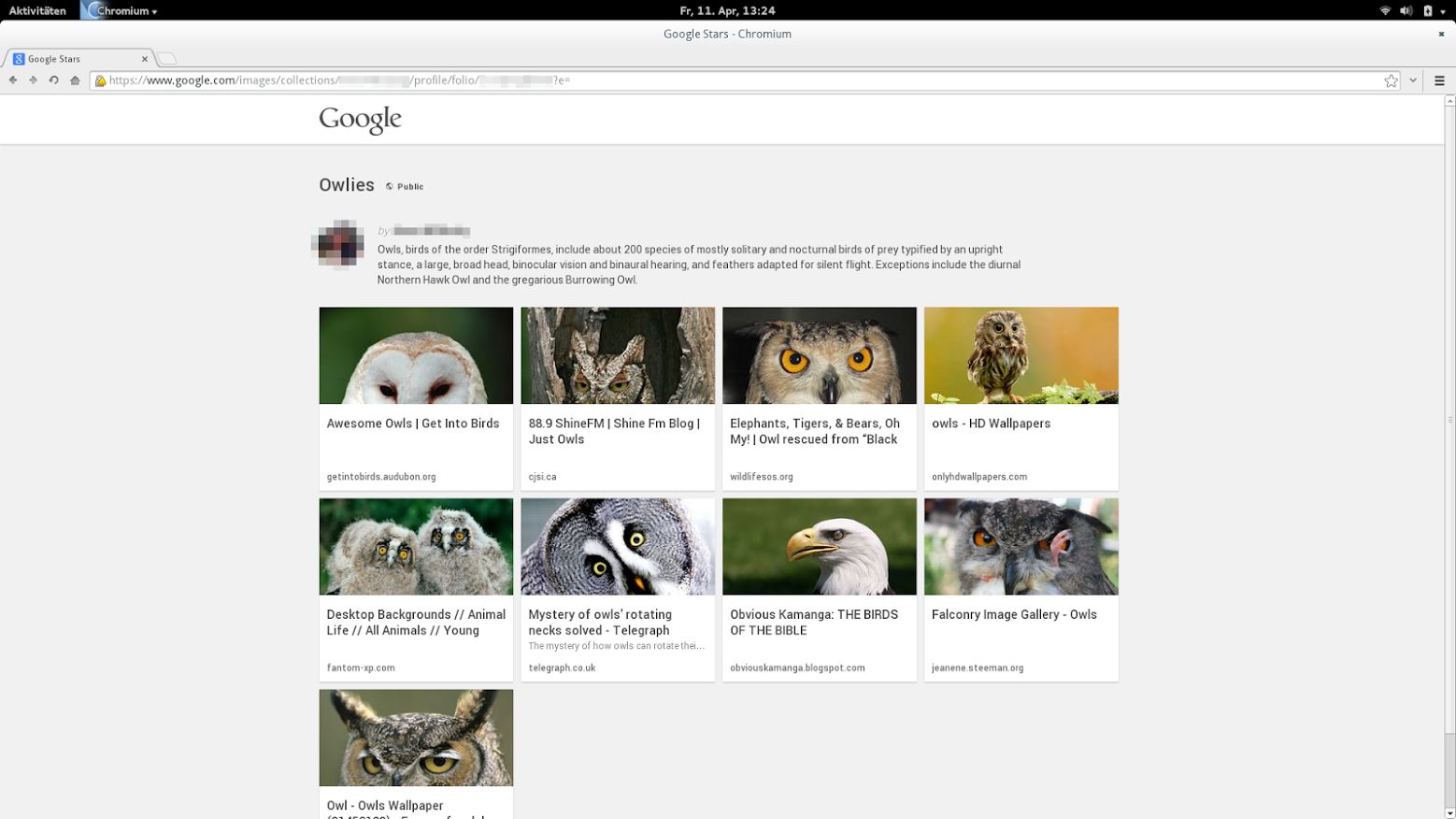Open Awesome Owls Get Into Birds link
The width and height of the screenshot is (1456, 819).
click(413, 424)
